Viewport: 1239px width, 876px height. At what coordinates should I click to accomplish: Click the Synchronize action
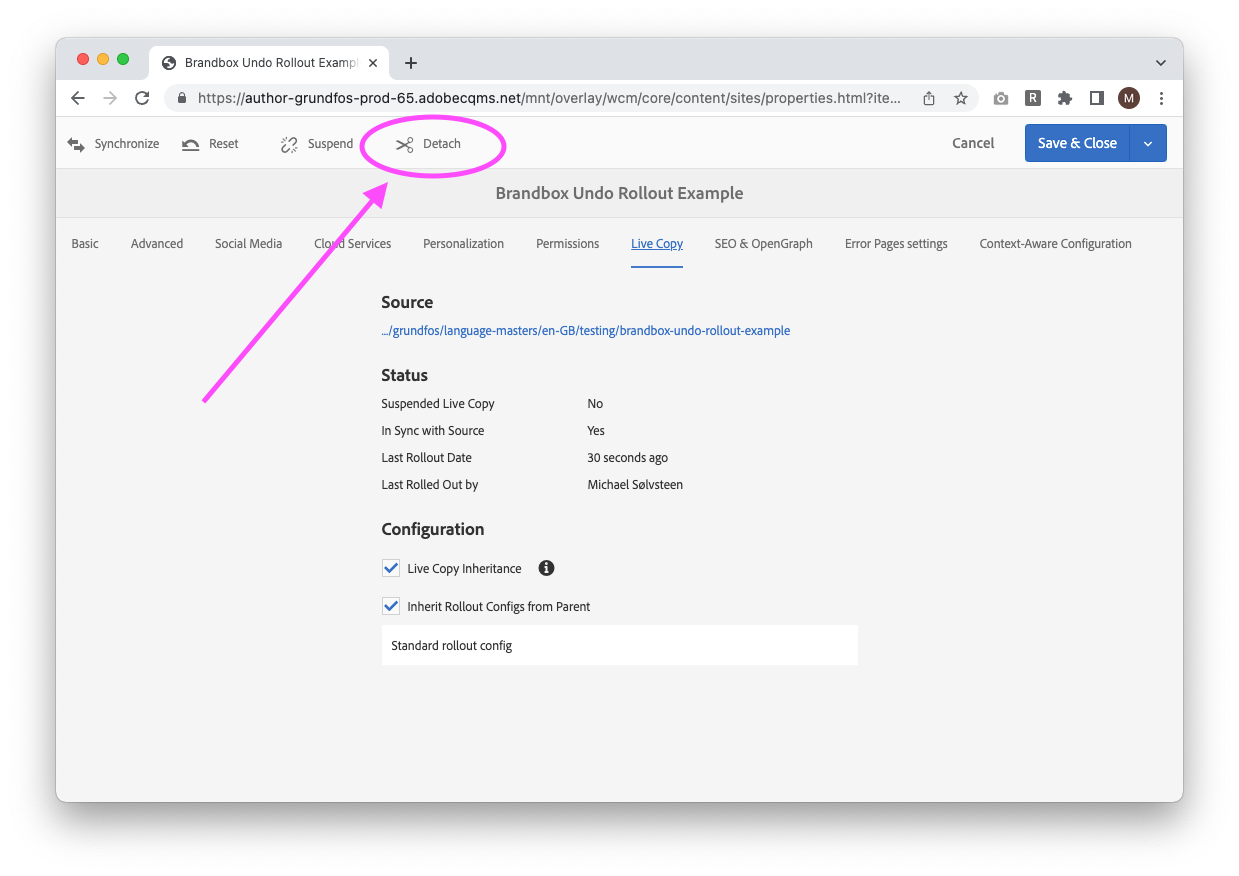(x=113, y=144)
